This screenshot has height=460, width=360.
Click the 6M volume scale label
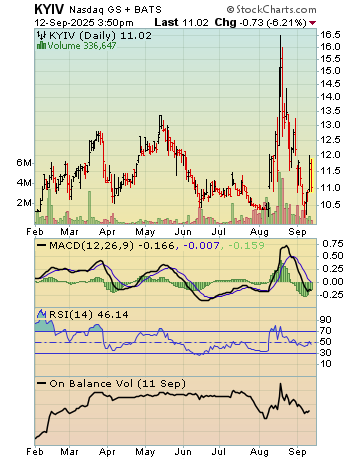[x=24, y=162]
